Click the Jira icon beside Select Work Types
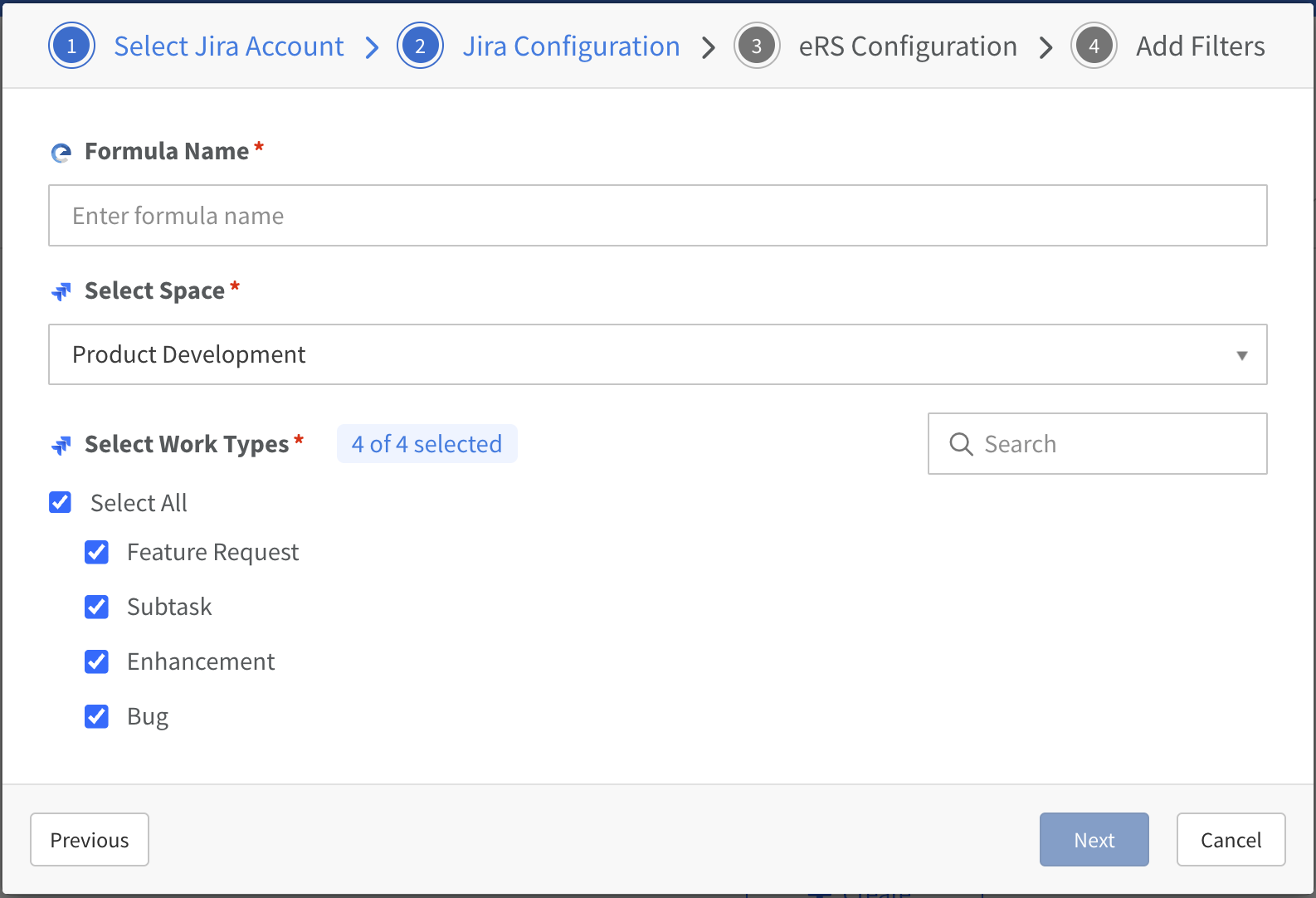 pos(61,445)
